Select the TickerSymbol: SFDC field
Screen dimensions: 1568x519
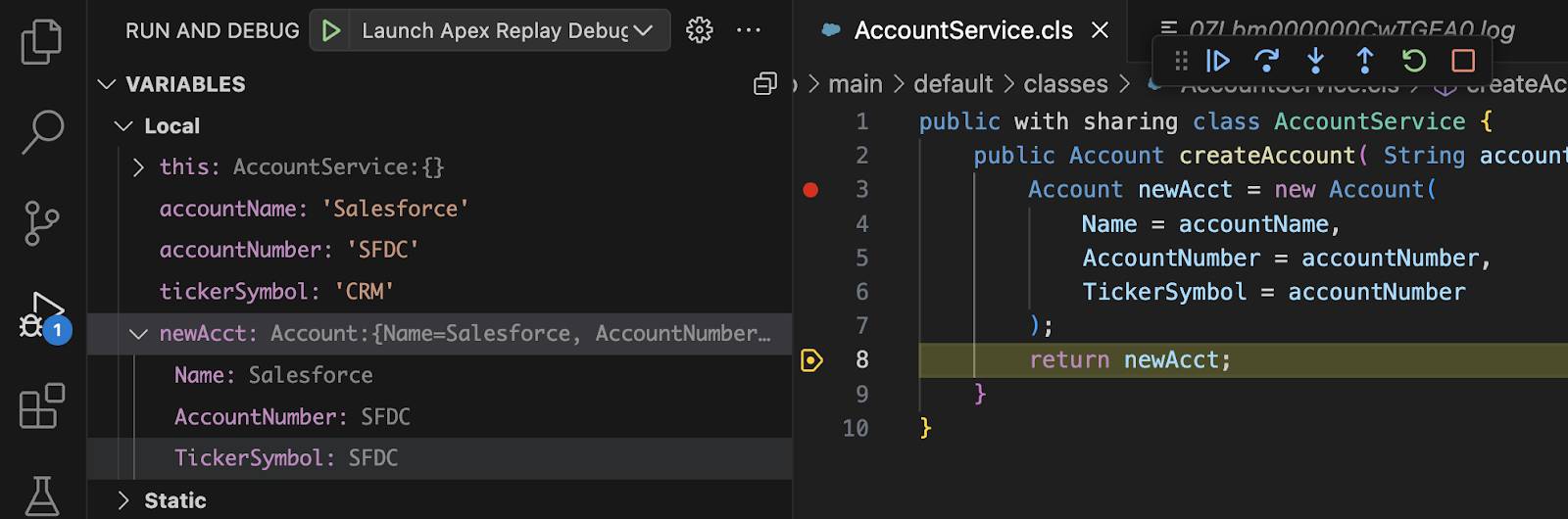click(x=286, y=458)
